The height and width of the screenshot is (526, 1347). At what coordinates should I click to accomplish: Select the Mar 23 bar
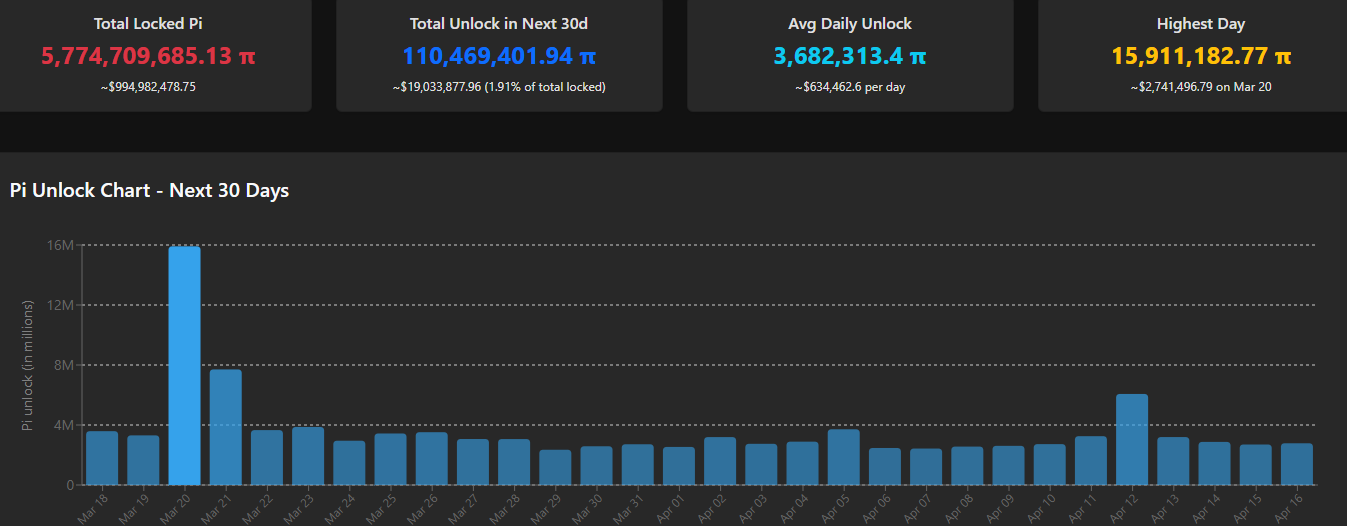308,456
